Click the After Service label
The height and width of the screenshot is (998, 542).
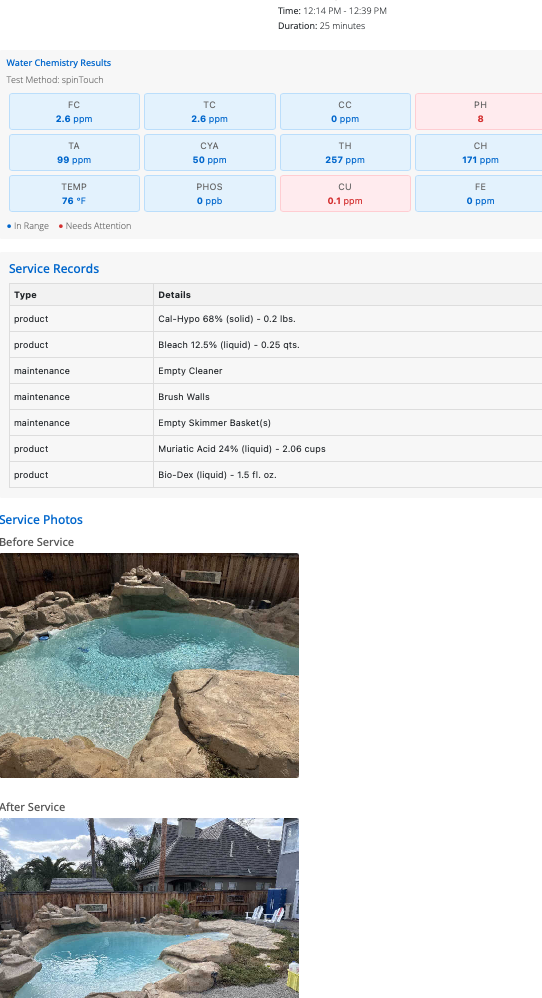(x=32, y=807)
